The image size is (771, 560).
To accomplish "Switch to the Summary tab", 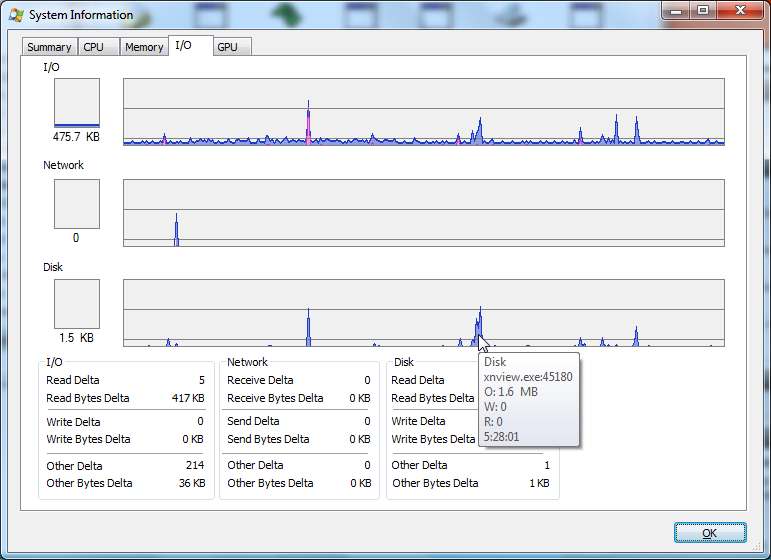I will tap(49, 47).
